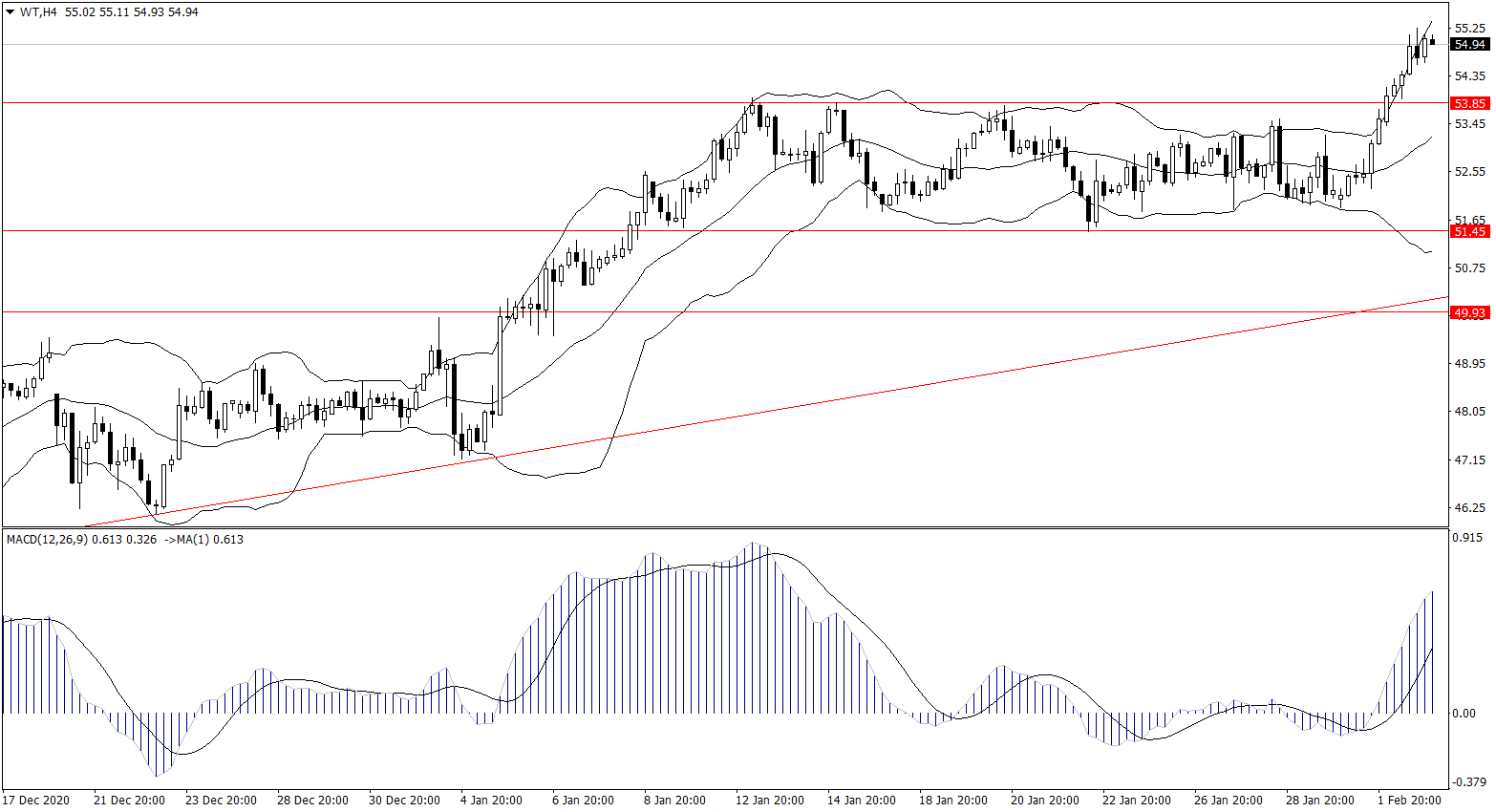The image size is (1496, 812).
Task: Select the rising red diagonal trendline
Action: point(764,413)
